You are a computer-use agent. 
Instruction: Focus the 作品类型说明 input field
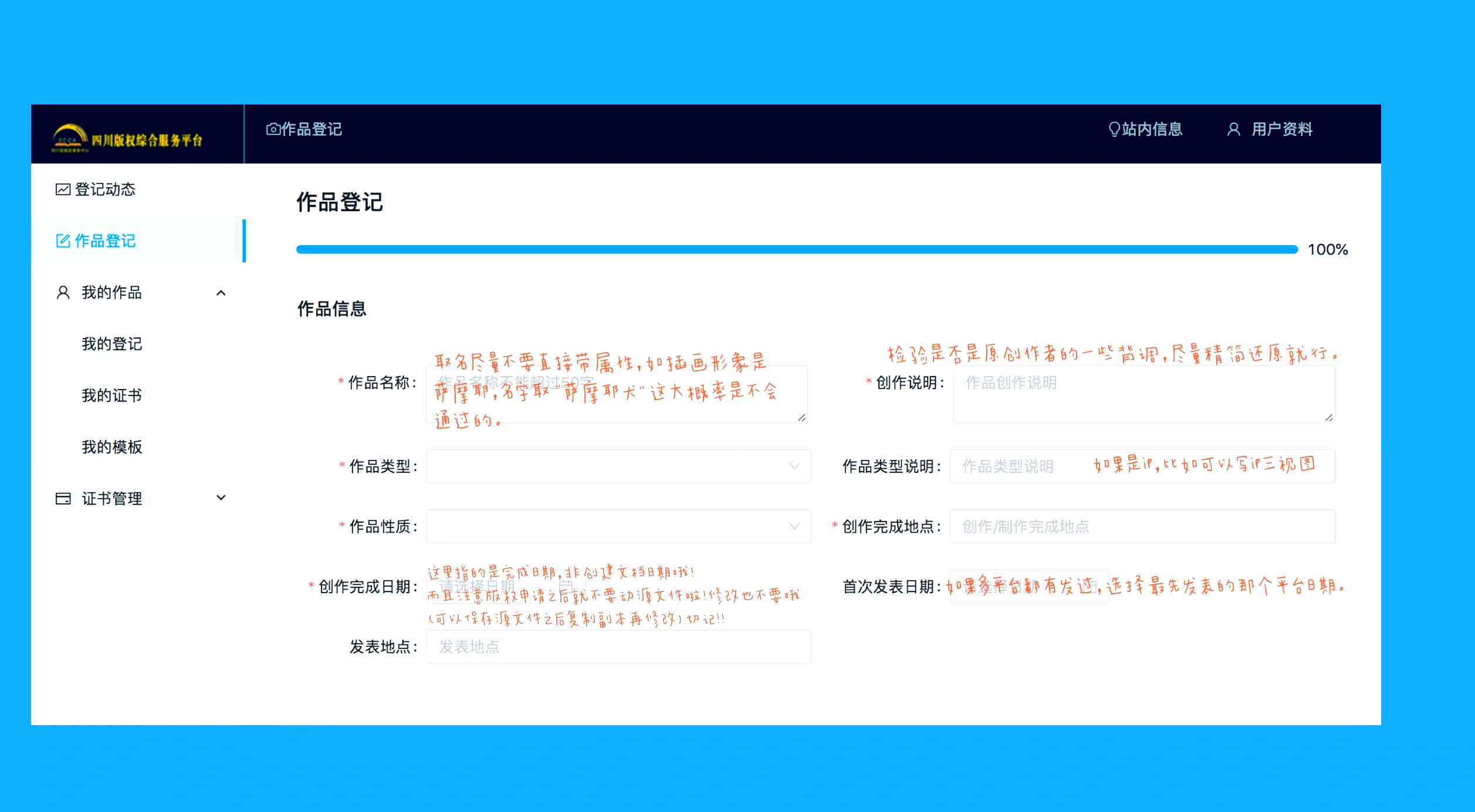(x=1143, y=466)
